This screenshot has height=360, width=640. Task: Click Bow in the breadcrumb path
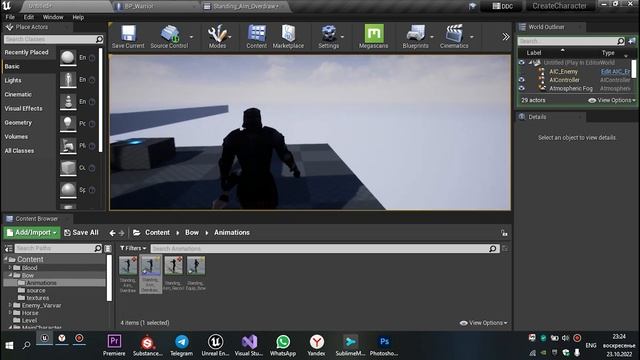tap(192, 232)
